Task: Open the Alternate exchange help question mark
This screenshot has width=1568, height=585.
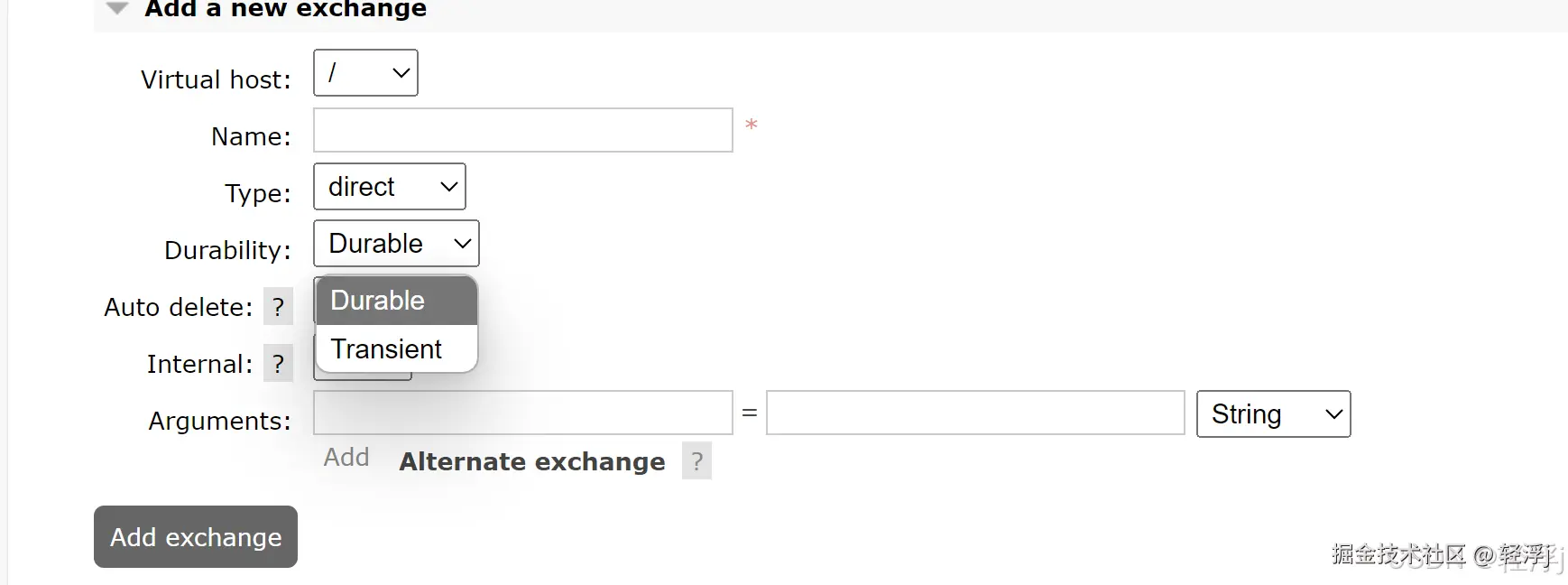Action: 696,461
